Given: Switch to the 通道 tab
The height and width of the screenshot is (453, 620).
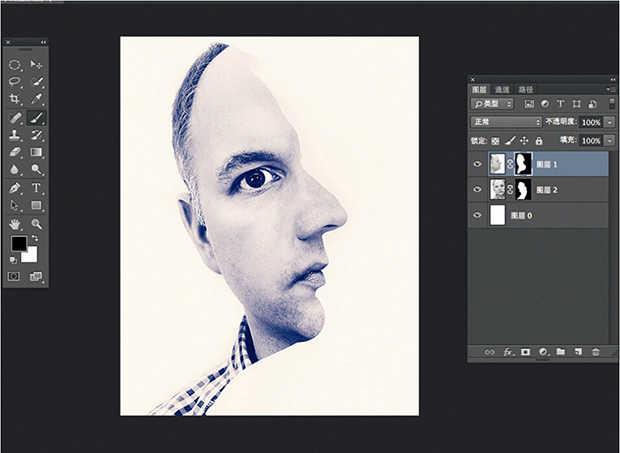Looking at the screenshot, I should click(502, 89).
